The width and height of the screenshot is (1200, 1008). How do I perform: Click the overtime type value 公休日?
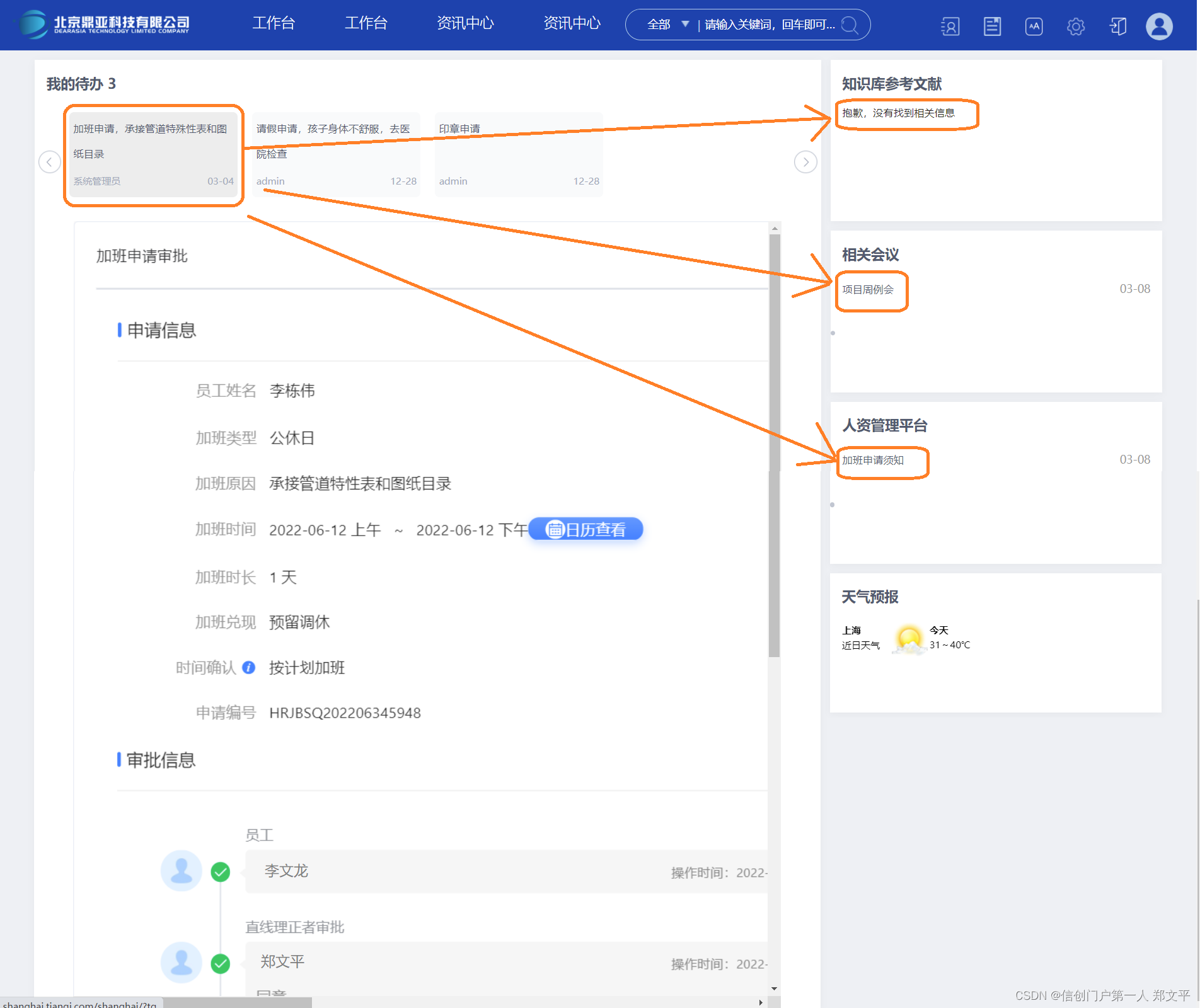292,437
